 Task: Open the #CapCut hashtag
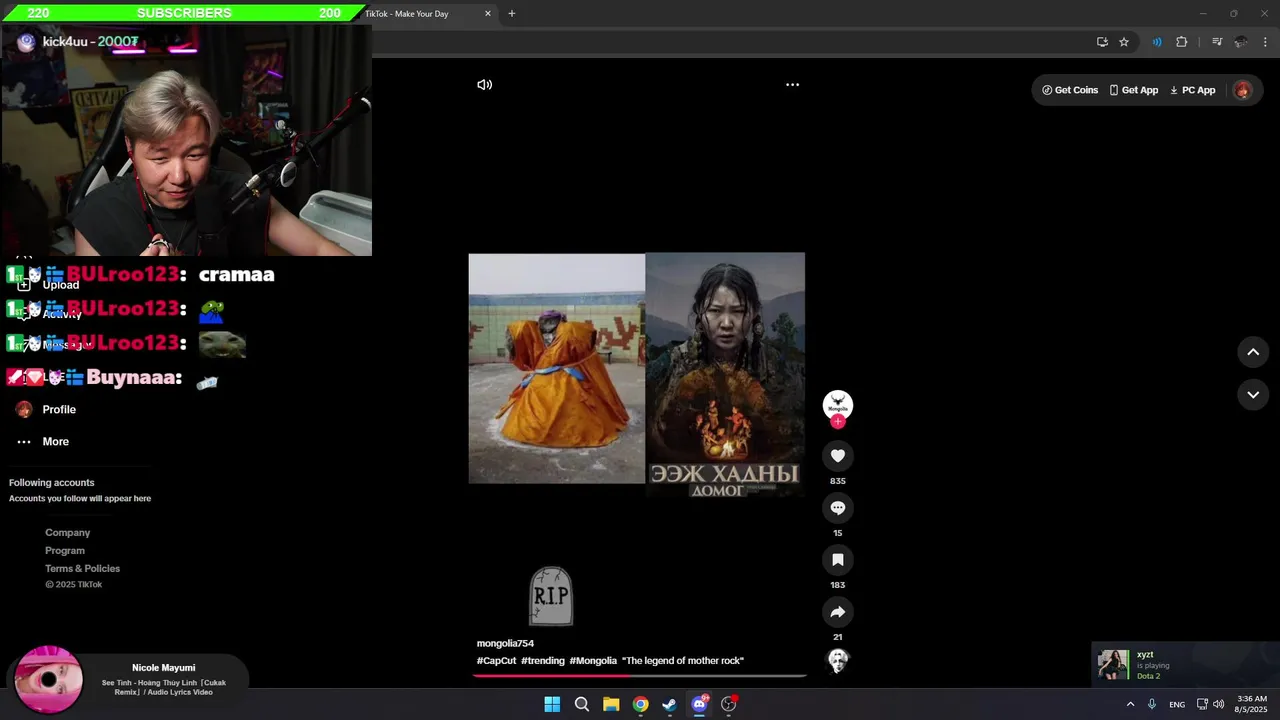point(496,661)
